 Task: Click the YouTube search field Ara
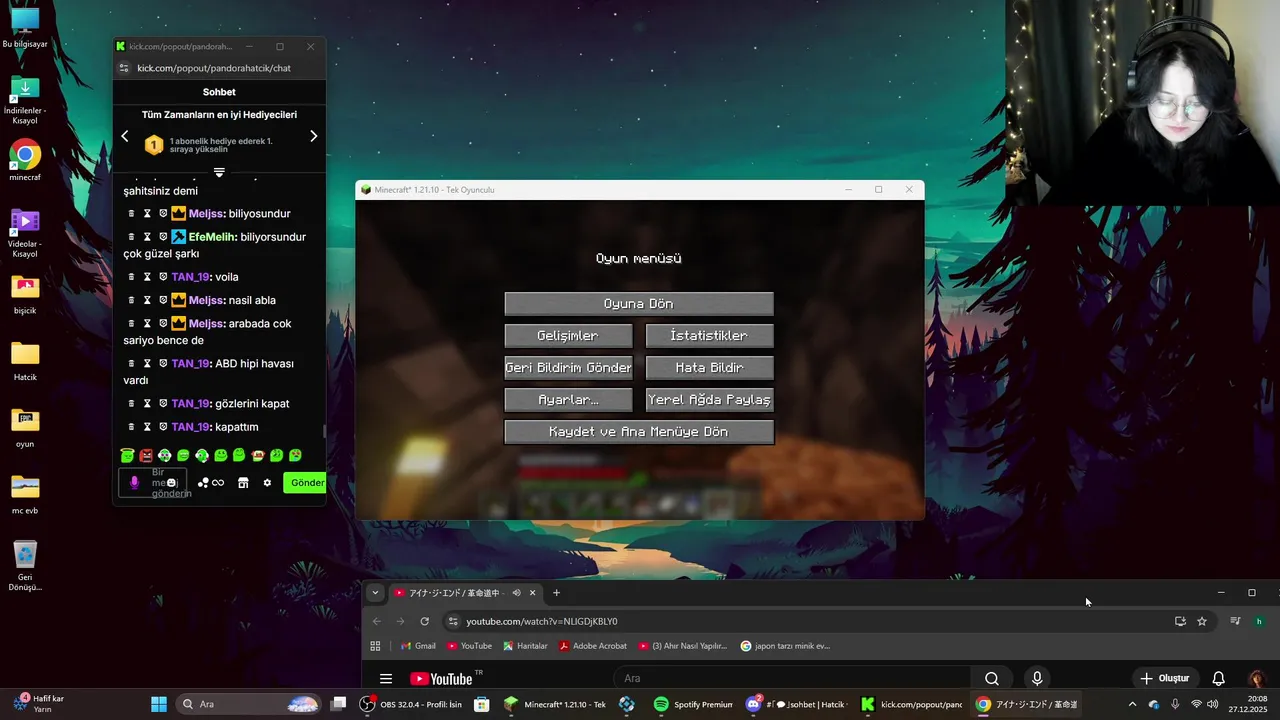[x=790, y=679]
